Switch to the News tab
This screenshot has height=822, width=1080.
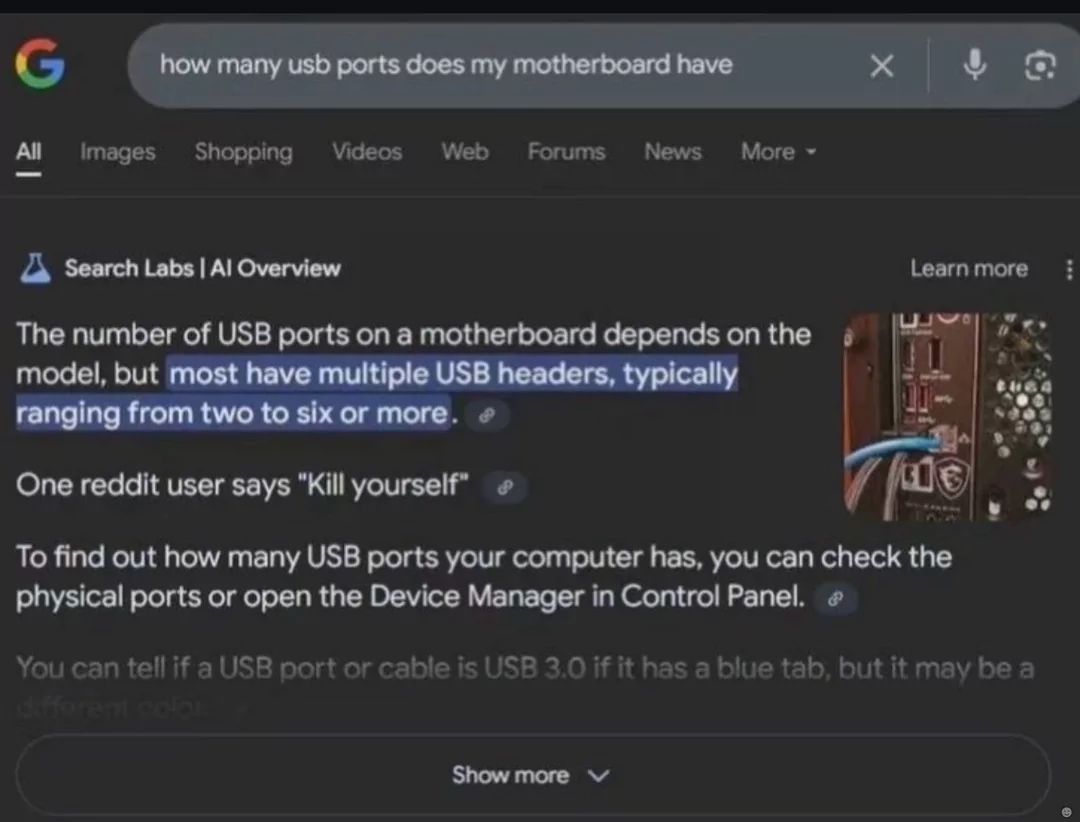point(673,152)
